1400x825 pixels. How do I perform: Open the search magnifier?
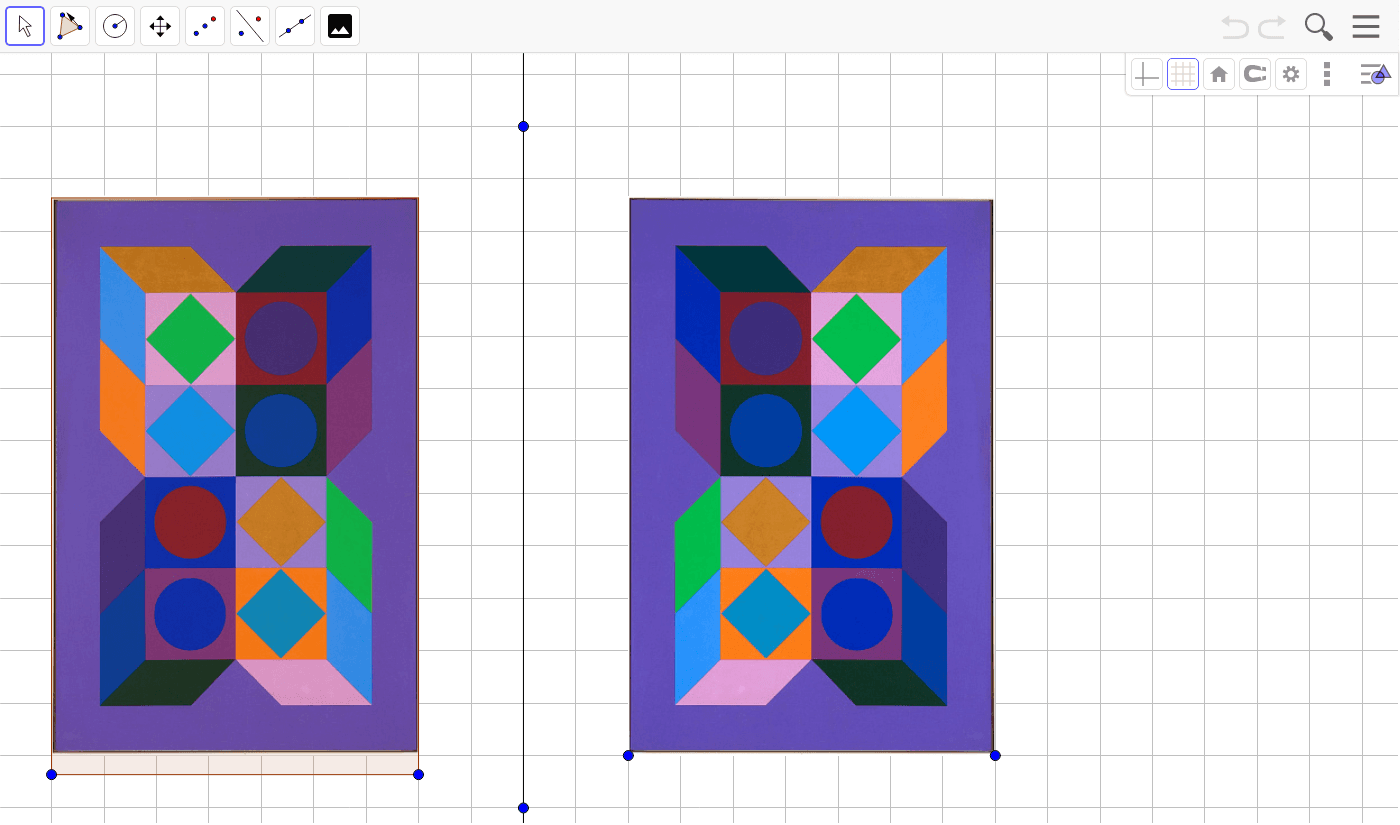1319,27
